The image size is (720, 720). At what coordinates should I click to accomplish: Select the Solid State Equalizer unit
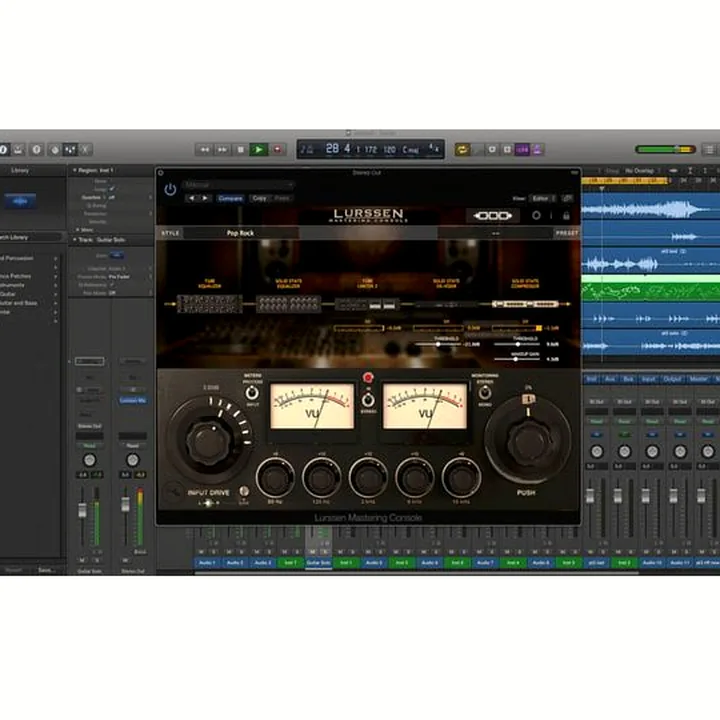coord(288,304)
